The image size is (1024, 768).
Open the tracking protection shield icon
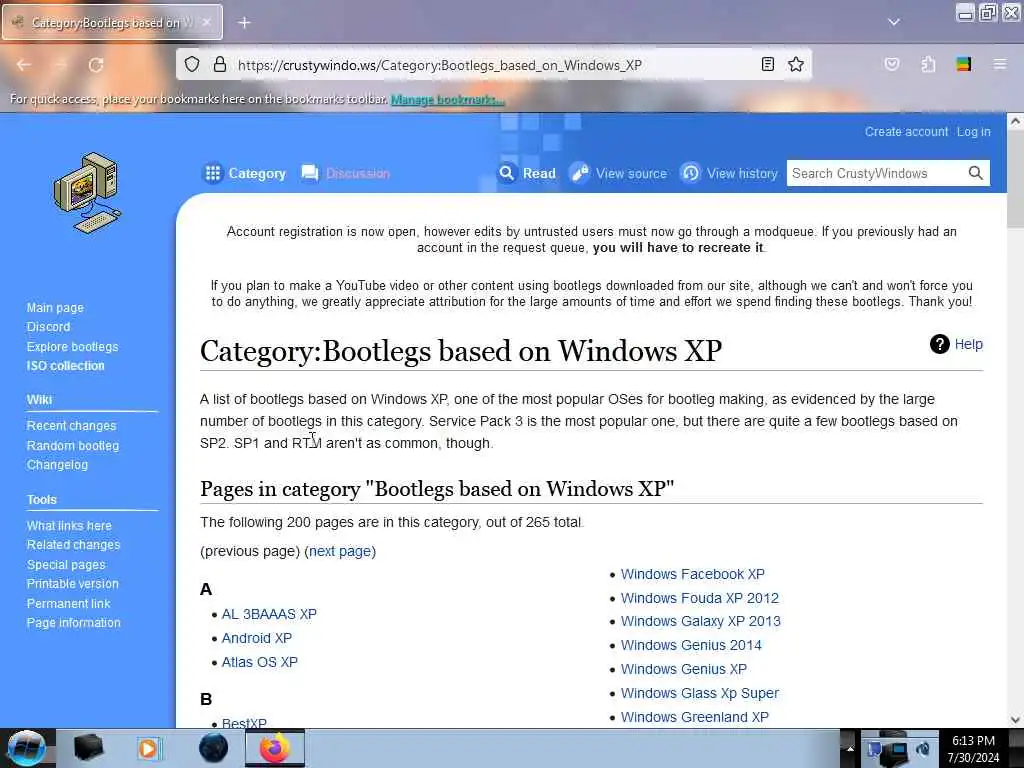[192, 64]
